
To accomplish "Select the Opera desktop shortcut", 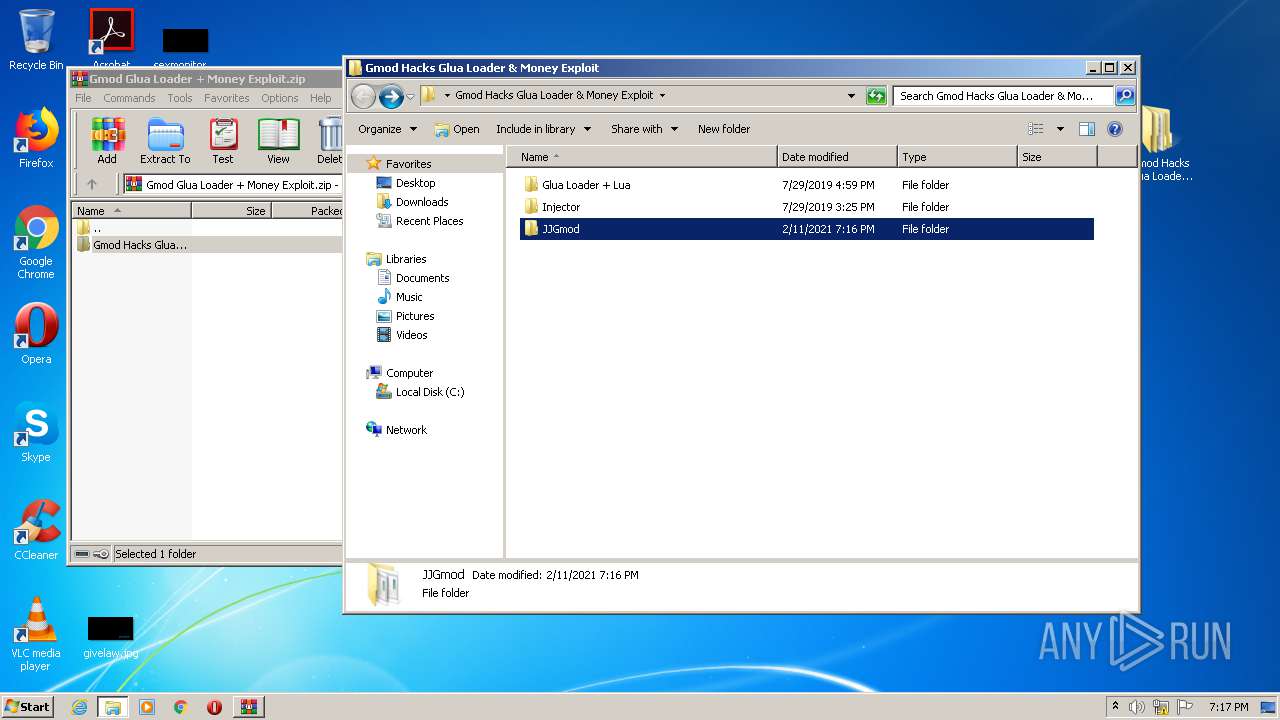I will [36, 334].
